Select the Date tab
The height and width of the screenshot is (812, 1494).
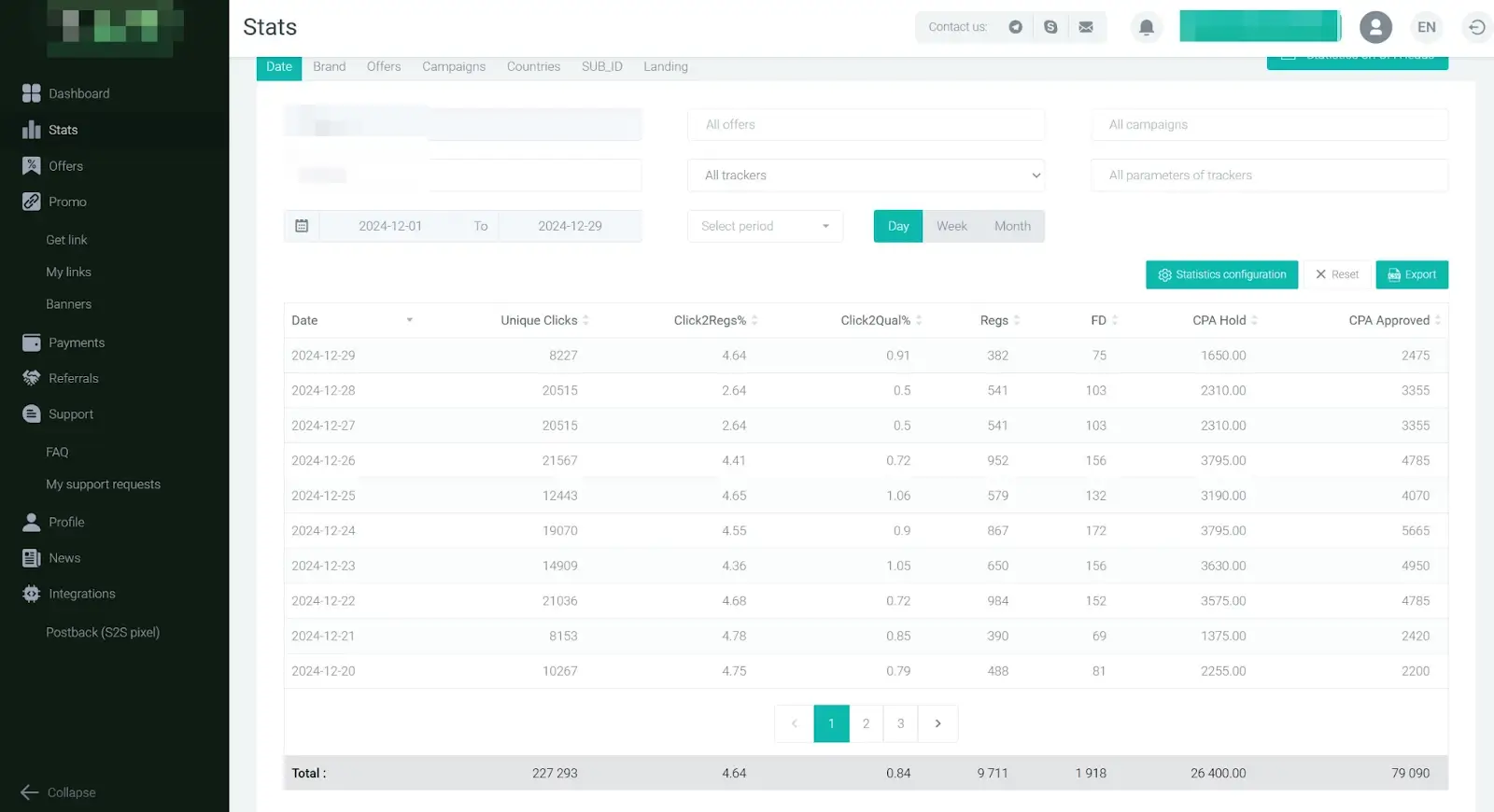click(279, 67)
